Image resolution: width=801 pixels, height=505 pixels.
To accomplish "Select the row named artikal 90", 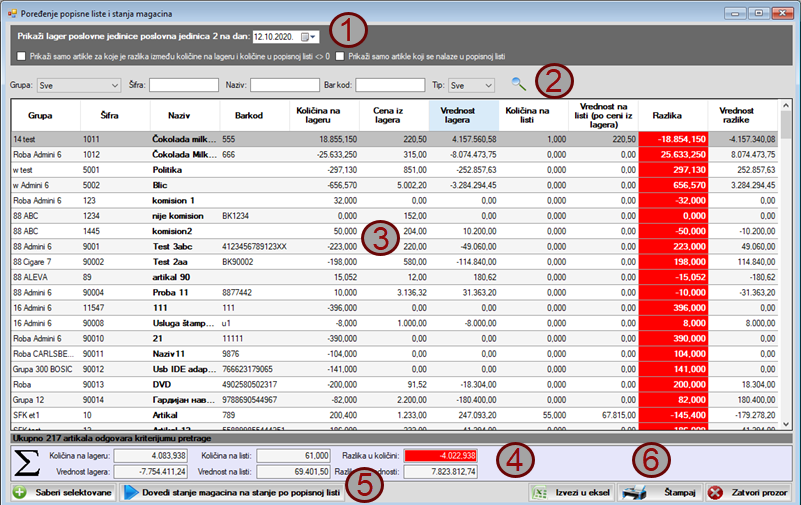I will 394,277.
